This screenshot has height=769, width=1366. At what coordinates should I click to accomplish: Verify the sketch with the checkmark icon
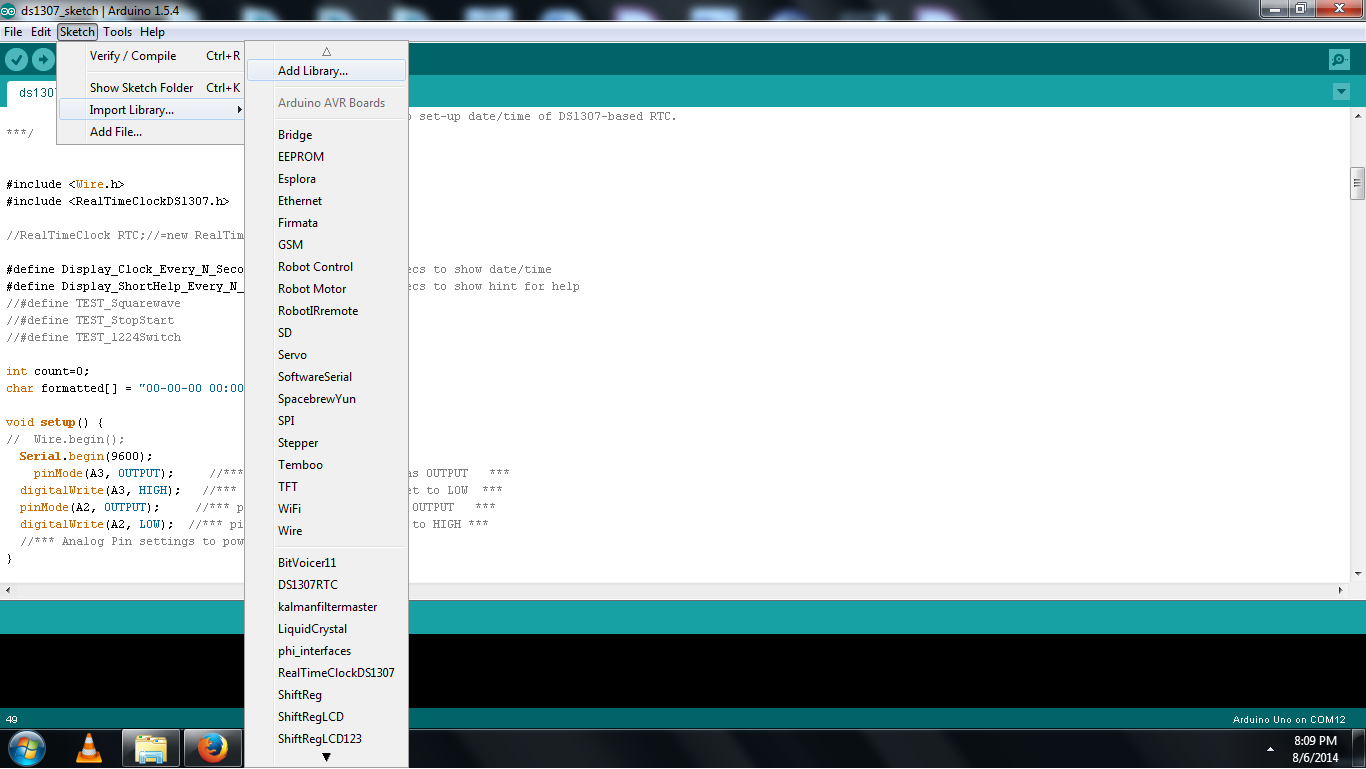16,59
